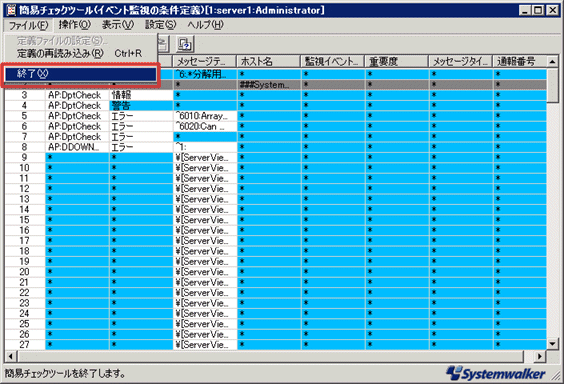Select the 警告 cell in row 4
Image resolution: width=564 pixels, height=384 pixels.
tap(141, 106)
